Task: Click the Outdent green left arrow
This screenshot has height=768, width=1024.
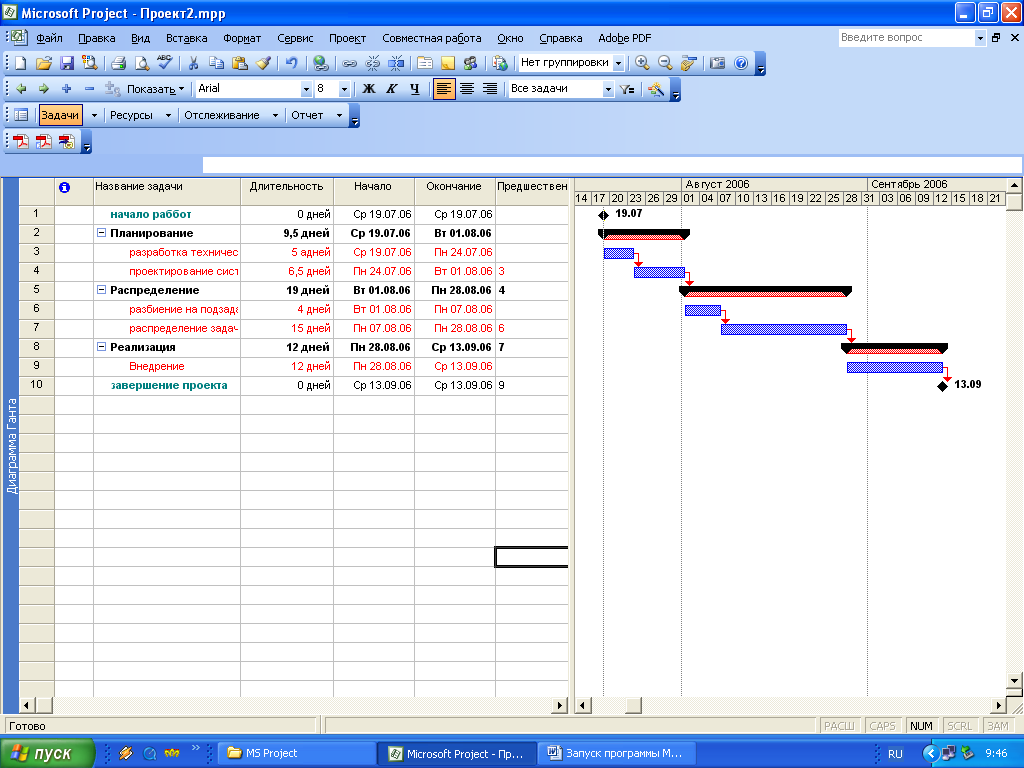Action: [21, 89]
